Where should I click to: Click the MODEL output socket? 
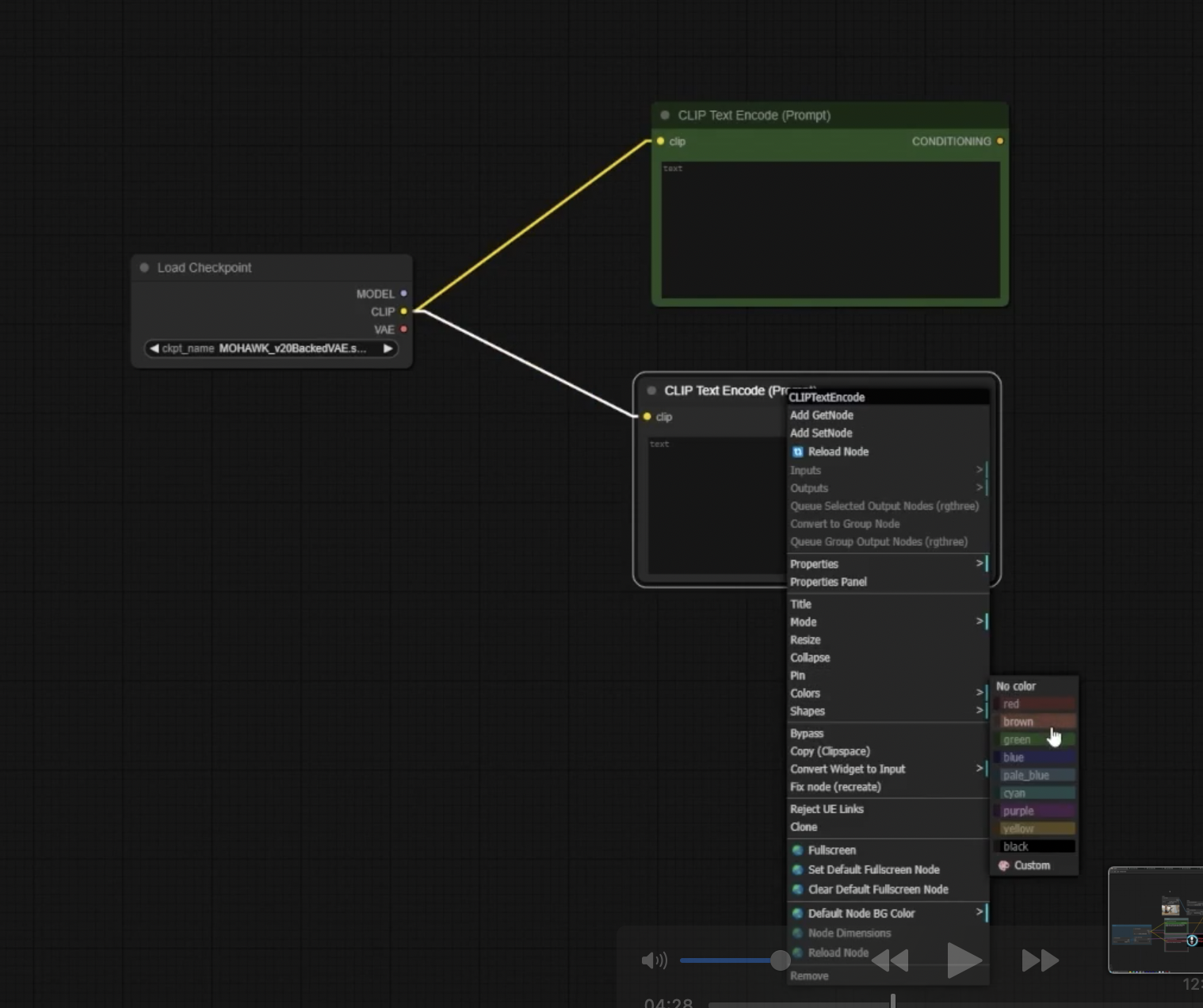click(403, 293)
